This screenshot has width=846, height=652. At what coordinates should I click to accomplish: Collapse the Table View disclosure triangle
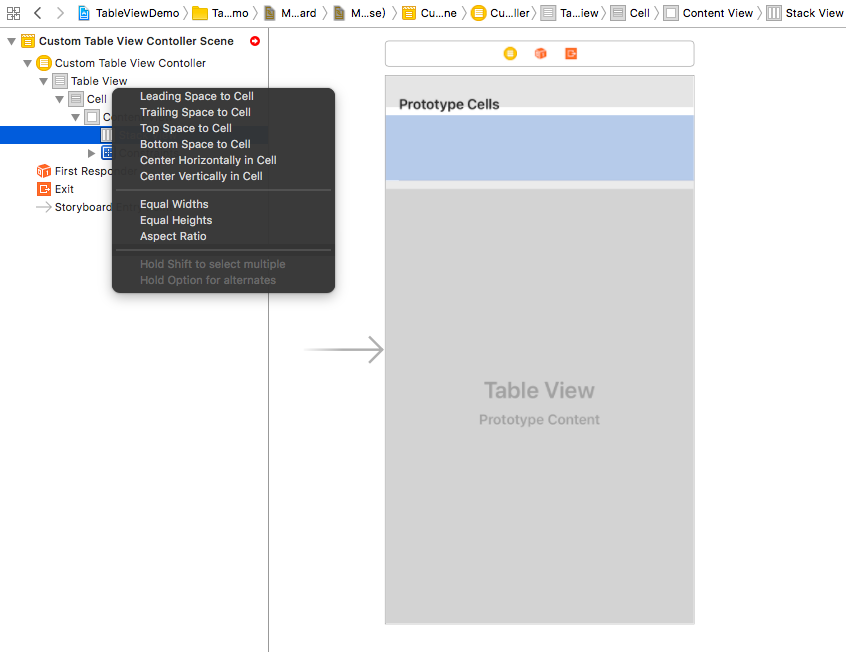44,81
